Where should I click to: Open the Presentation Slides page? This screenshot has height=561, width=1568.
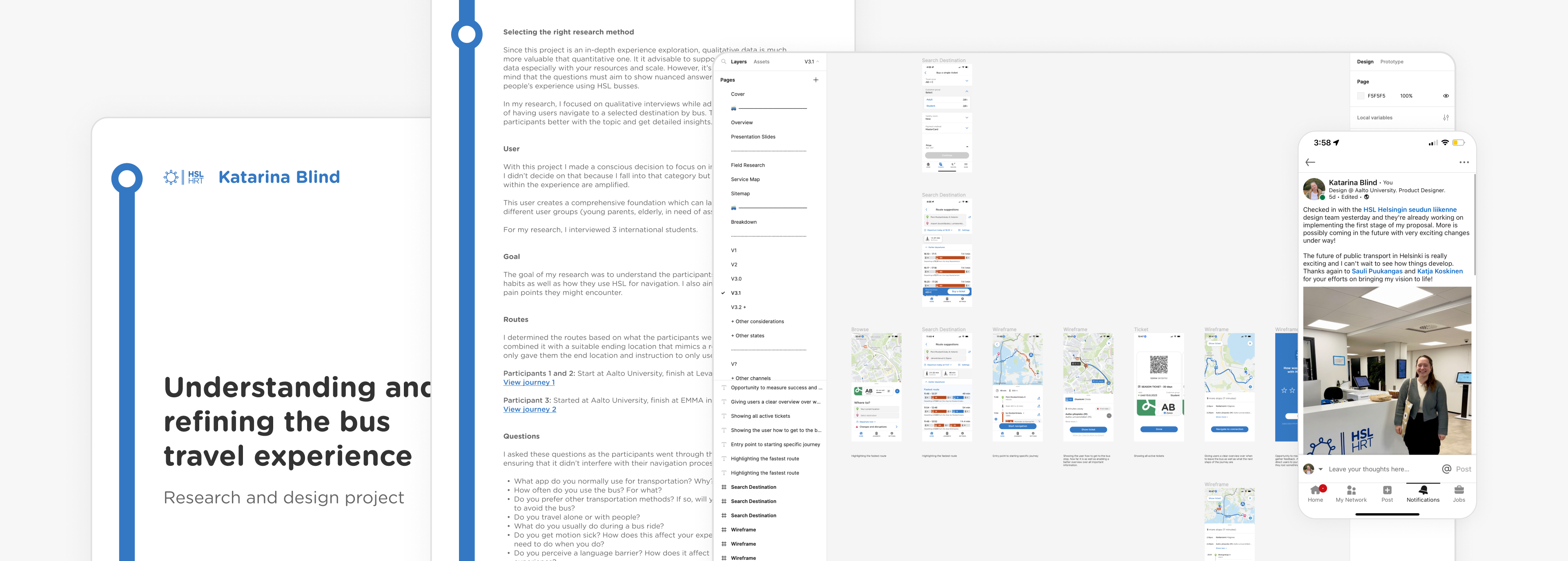753,137
